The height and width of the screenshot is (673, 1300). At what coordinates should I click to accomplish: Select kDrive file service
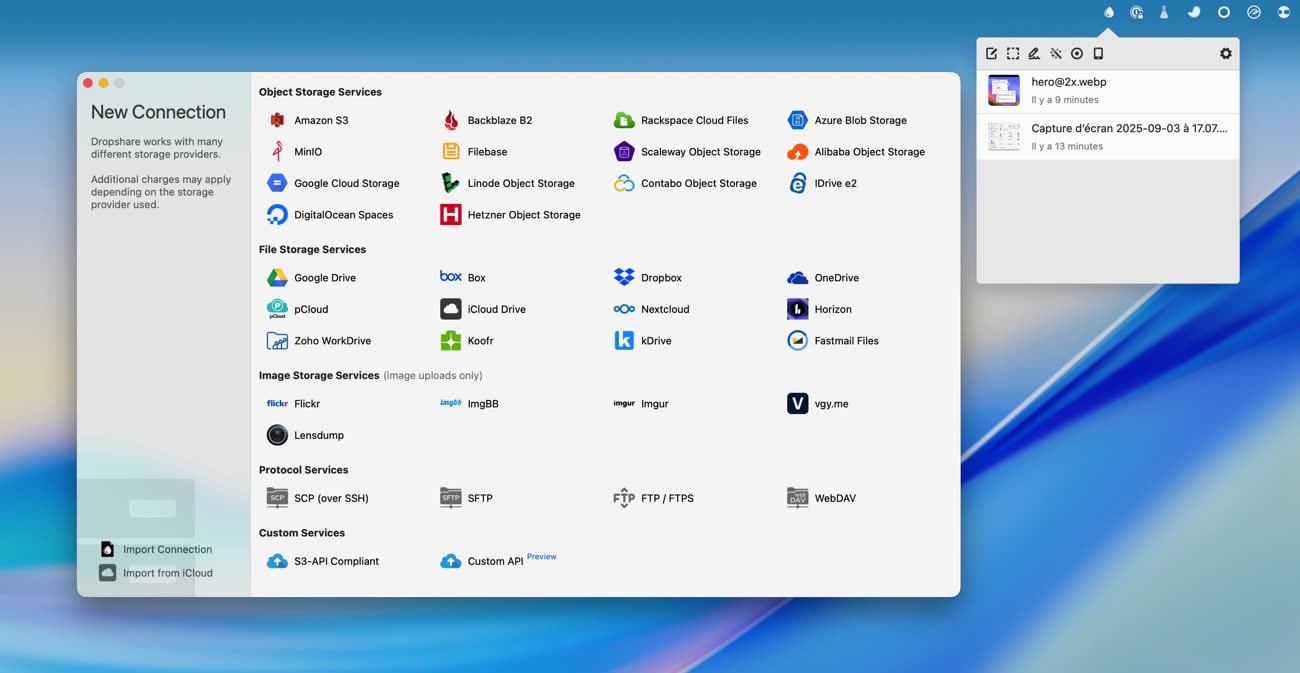[x=643, y=341]
